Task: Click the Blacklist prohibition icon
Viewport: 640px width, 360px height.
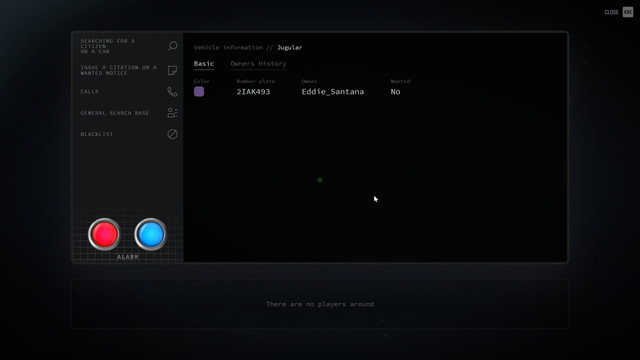Action: [x=173, y=134]
